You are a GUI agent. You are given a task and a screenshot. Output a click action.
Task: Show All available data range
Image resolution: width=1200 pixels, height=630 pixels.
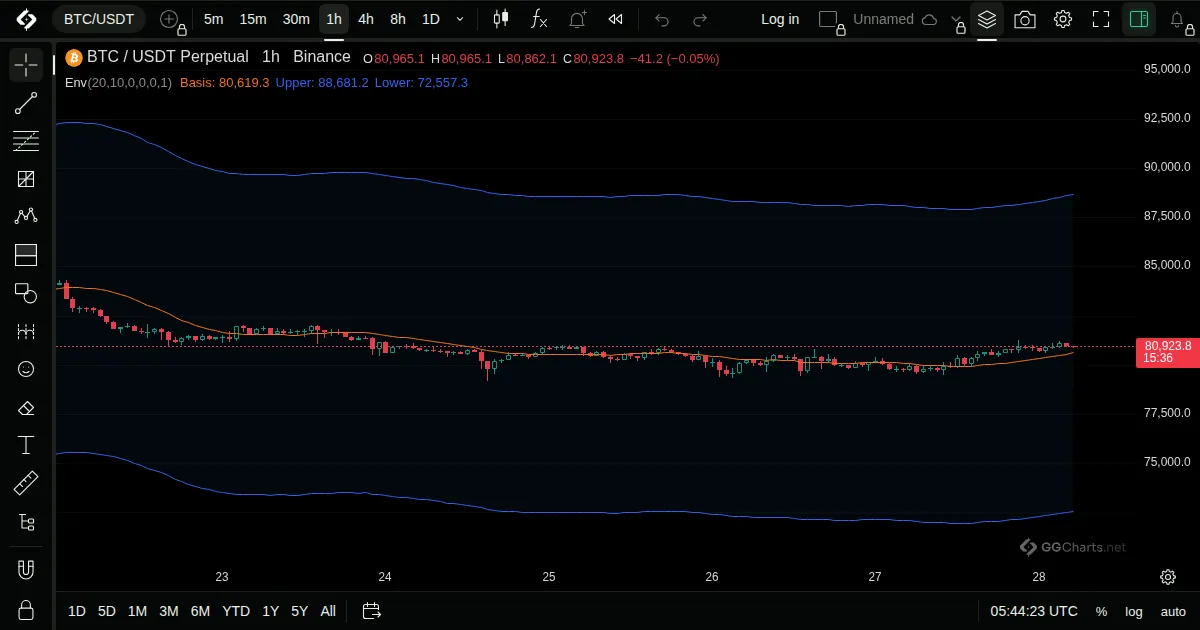click(328, 611)
